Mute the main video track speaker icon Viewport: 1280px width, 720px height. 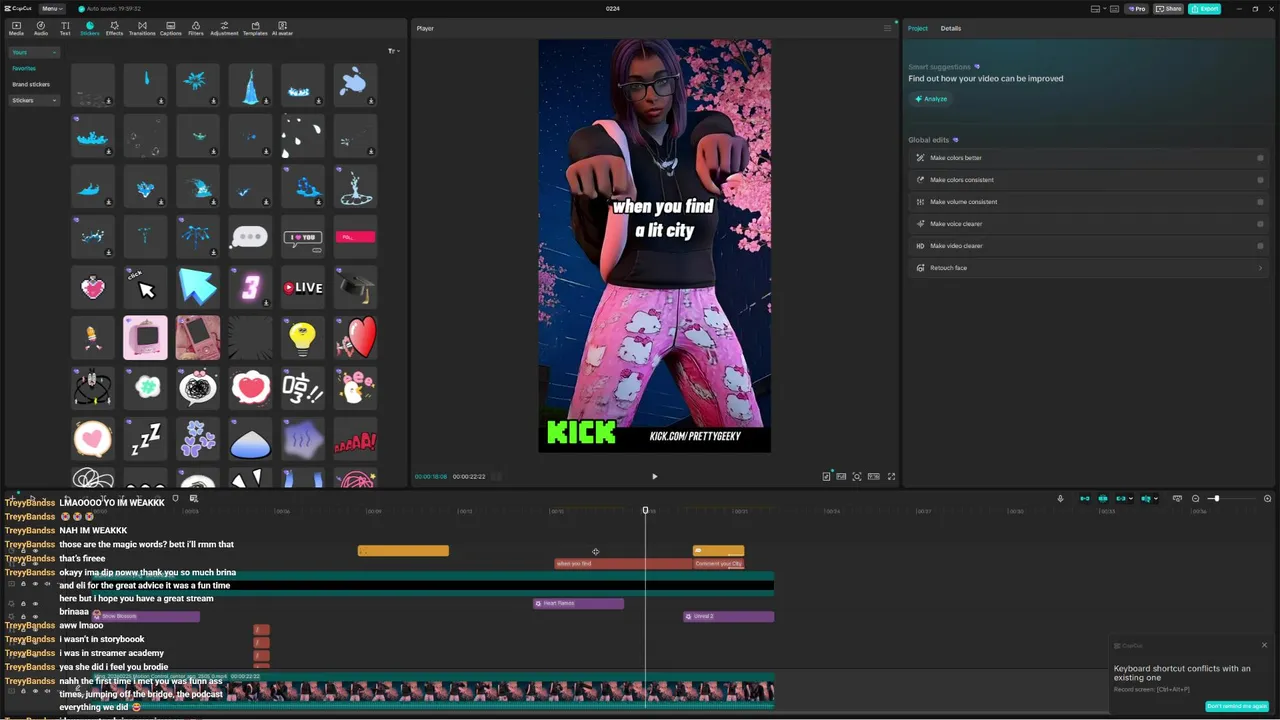click(47, 690)
